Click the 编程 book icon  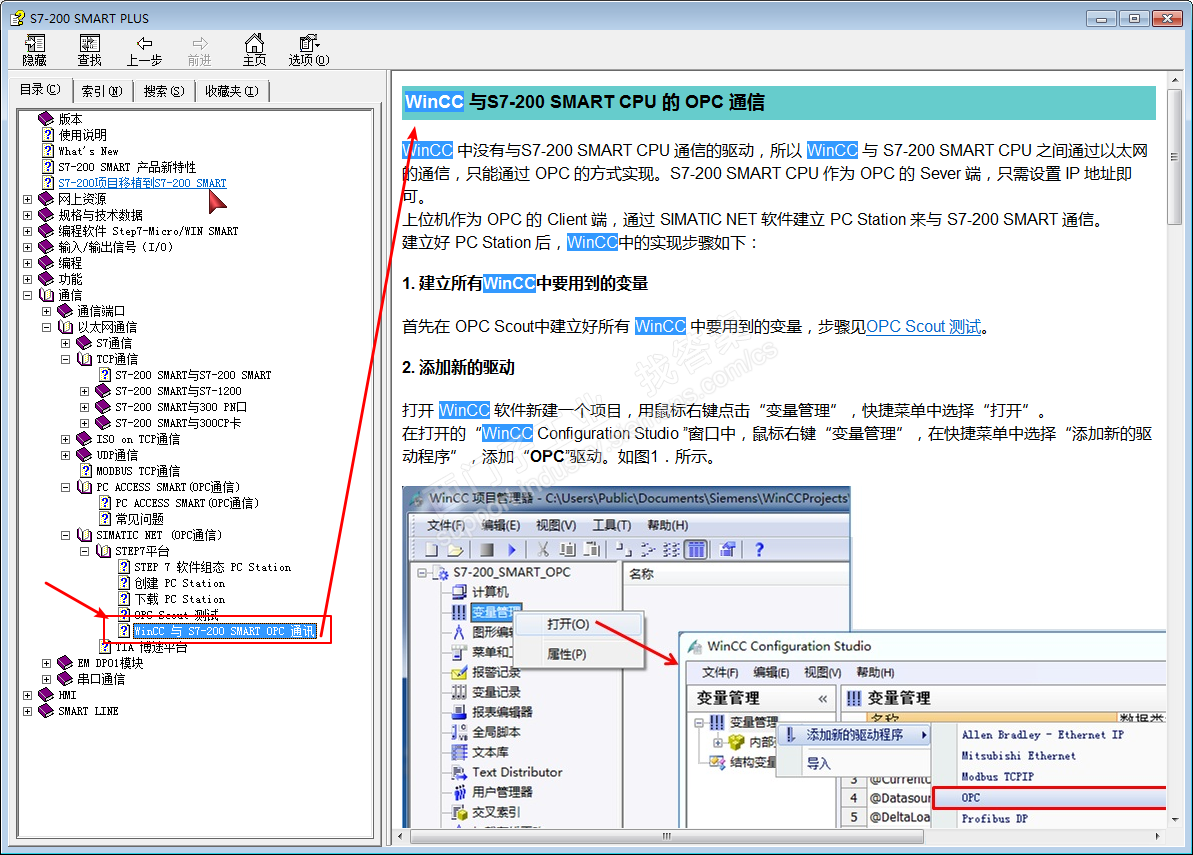pos(46,262)
